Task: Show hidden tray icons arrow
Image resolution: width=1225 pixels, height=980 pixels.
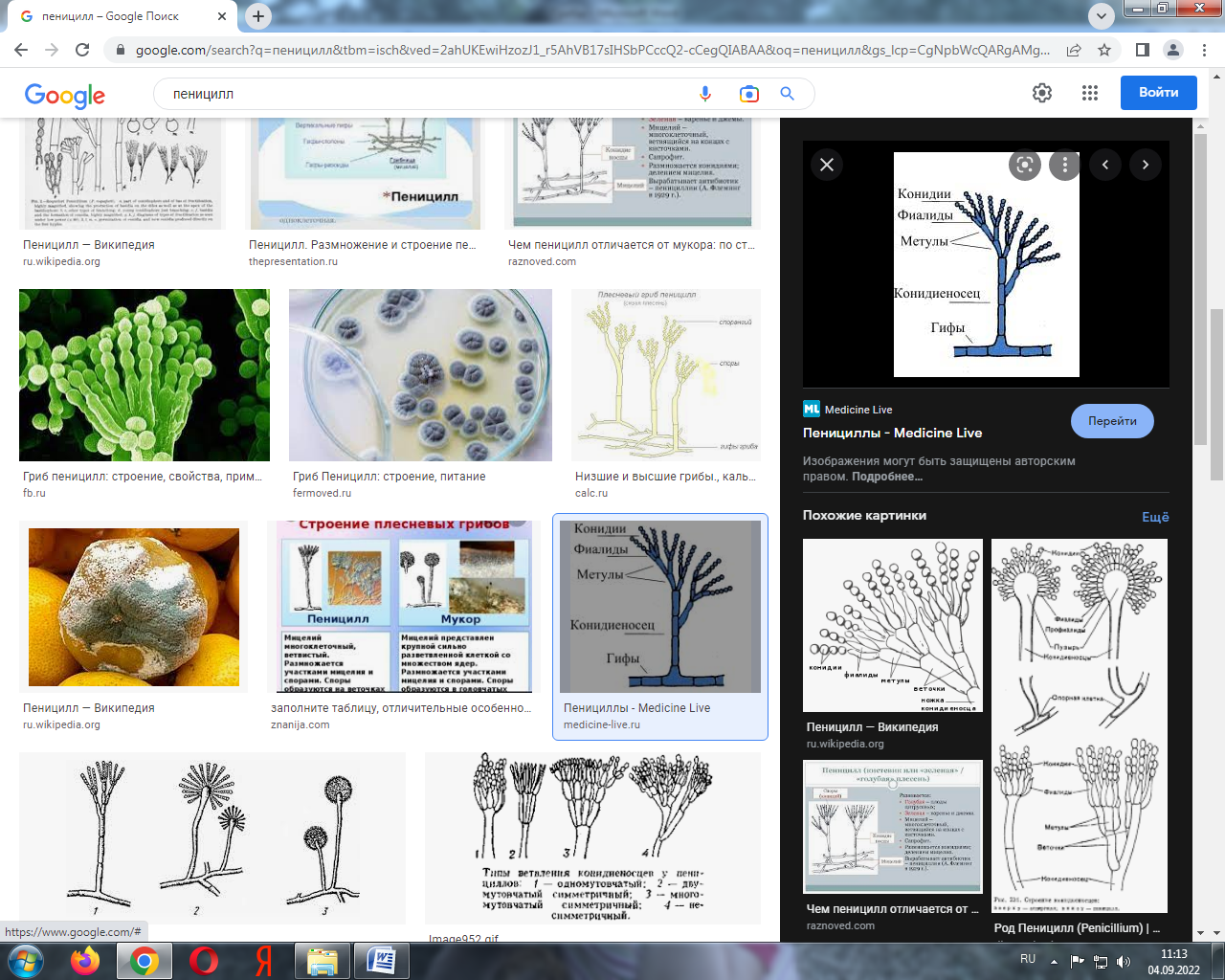Action: tap(1054, 961)
